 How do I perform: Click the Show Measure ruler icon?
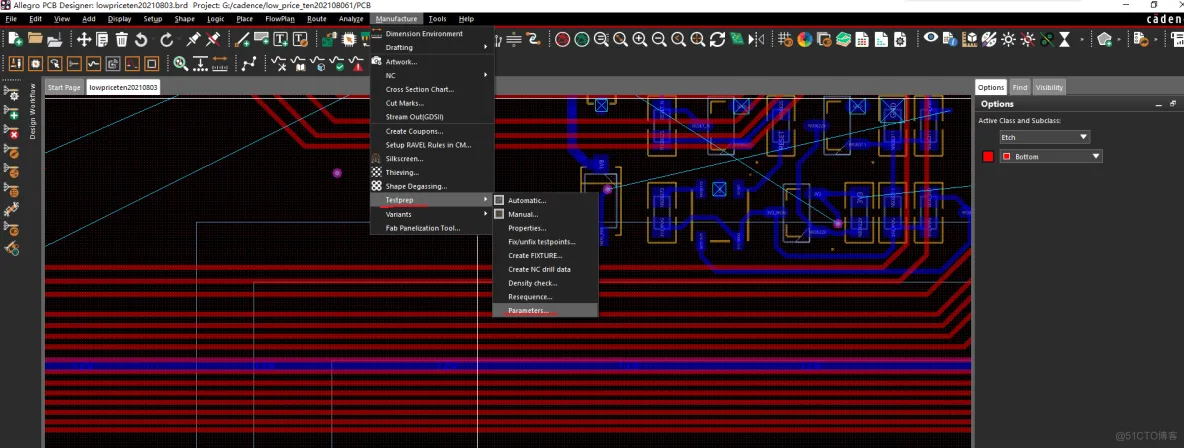tap(220, 64)
